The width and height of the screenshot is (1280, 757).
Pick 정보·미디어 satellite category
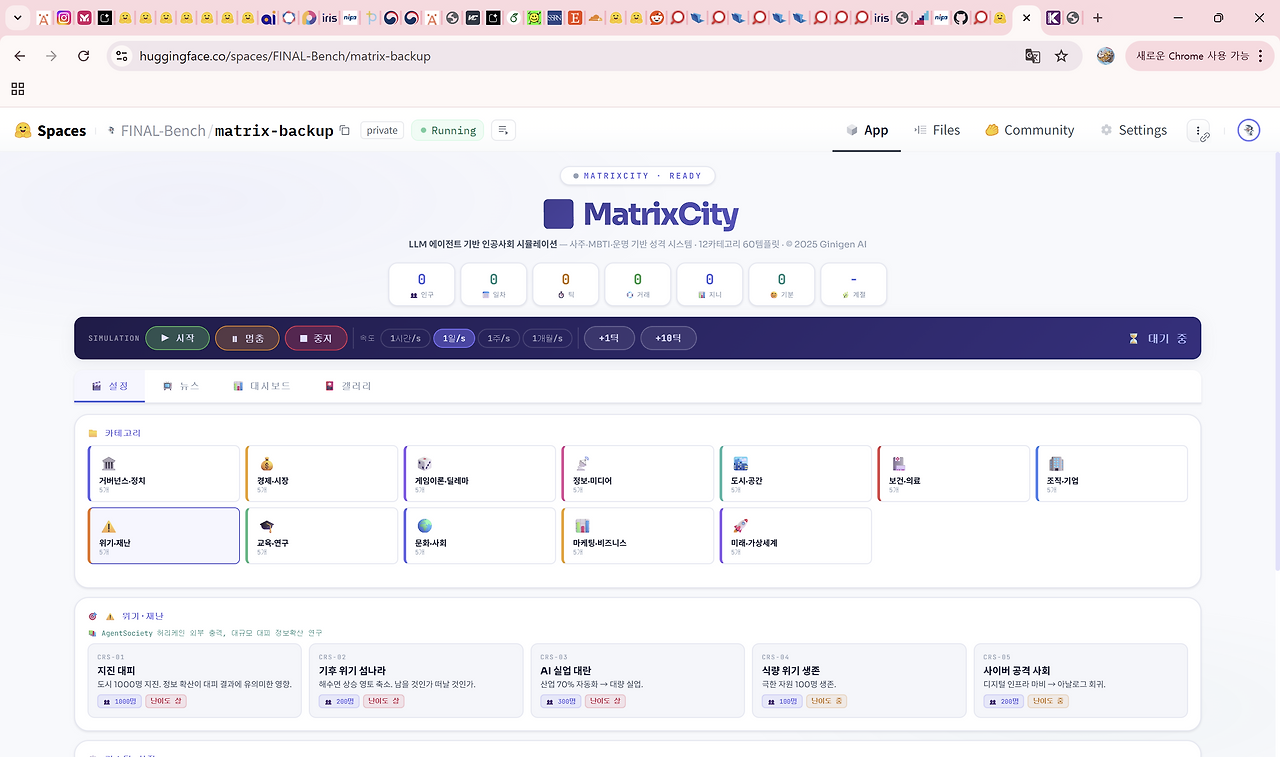[638, 473]
